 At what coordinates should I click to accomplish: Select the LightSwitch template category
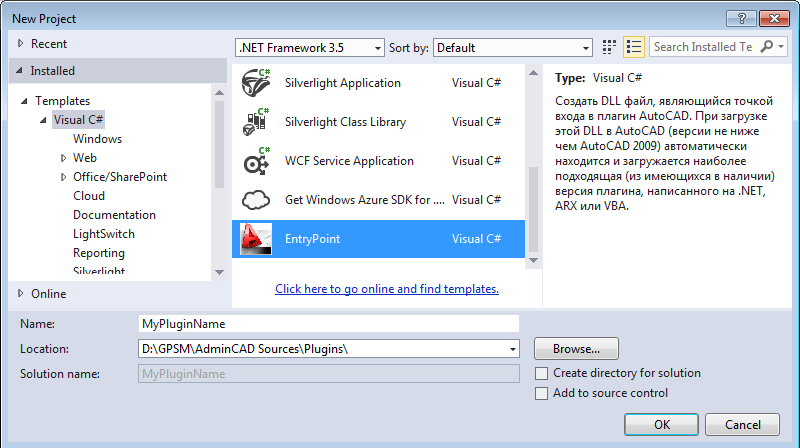coord(104,234)
